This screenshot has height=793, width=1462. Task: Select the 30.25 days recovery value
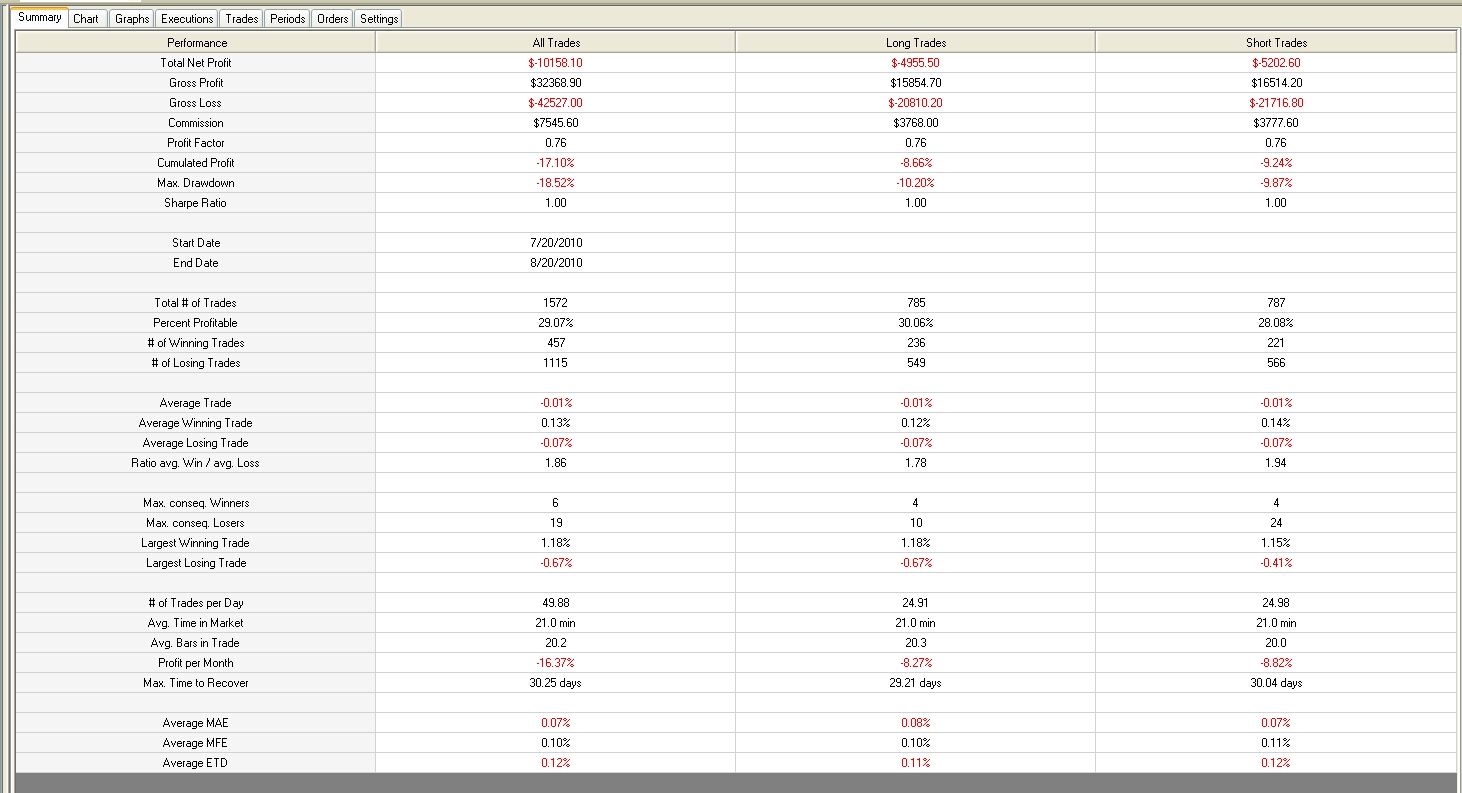[555, 683]
